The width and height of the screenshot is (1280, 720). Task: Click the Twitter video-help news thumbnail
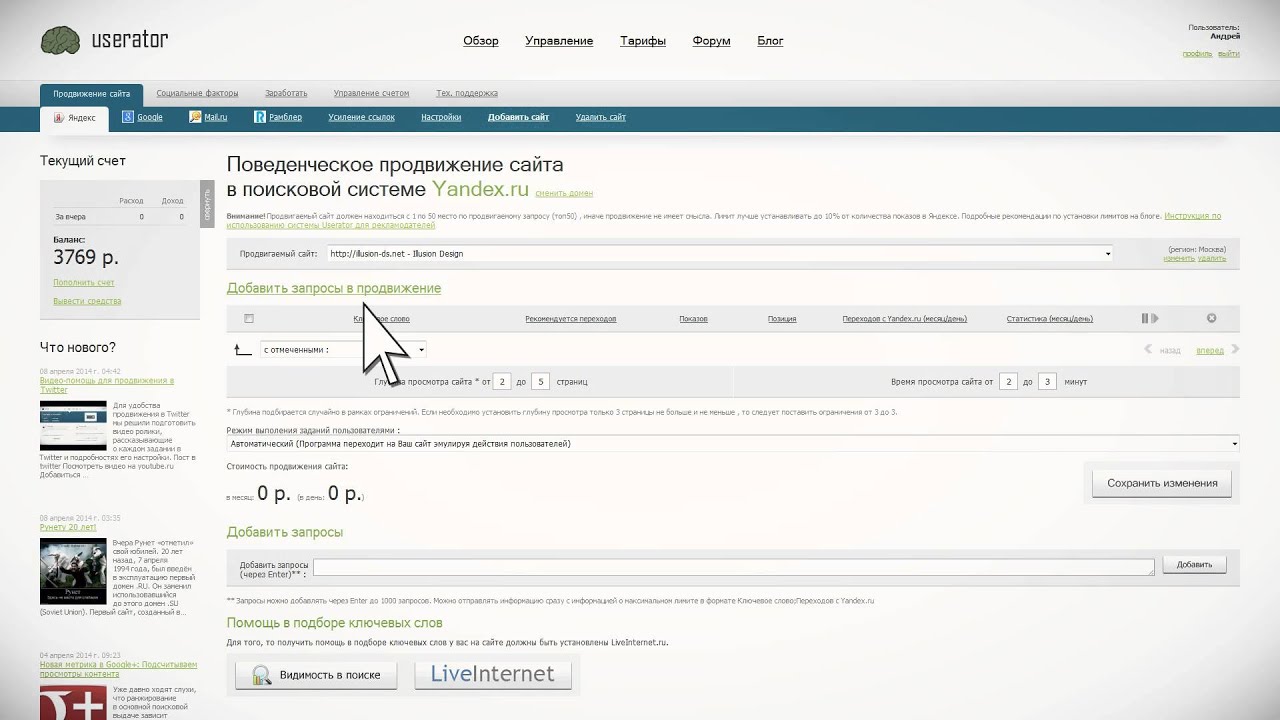click(73, 426)
